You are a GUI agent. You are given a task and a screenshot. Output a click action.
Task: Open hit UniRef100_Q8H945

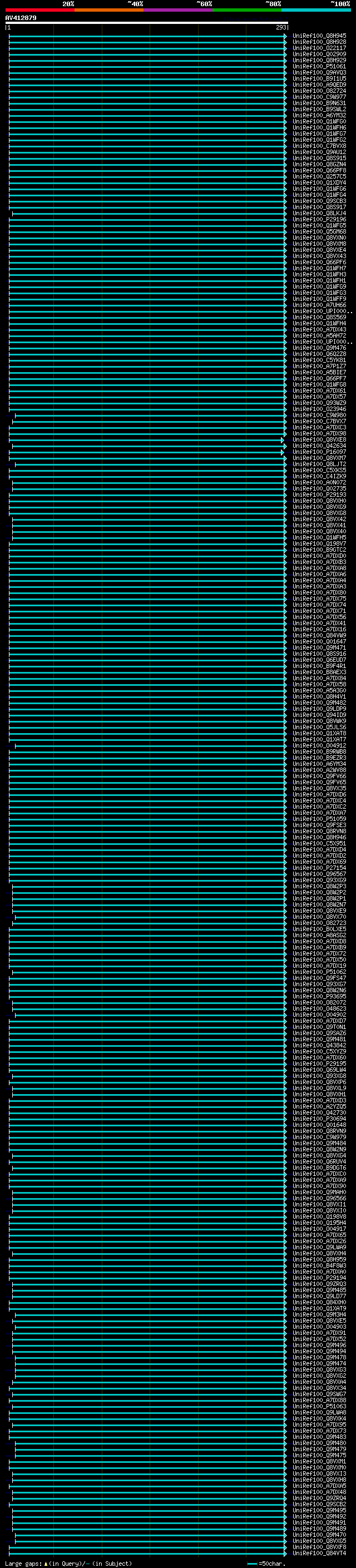point(319,36)
